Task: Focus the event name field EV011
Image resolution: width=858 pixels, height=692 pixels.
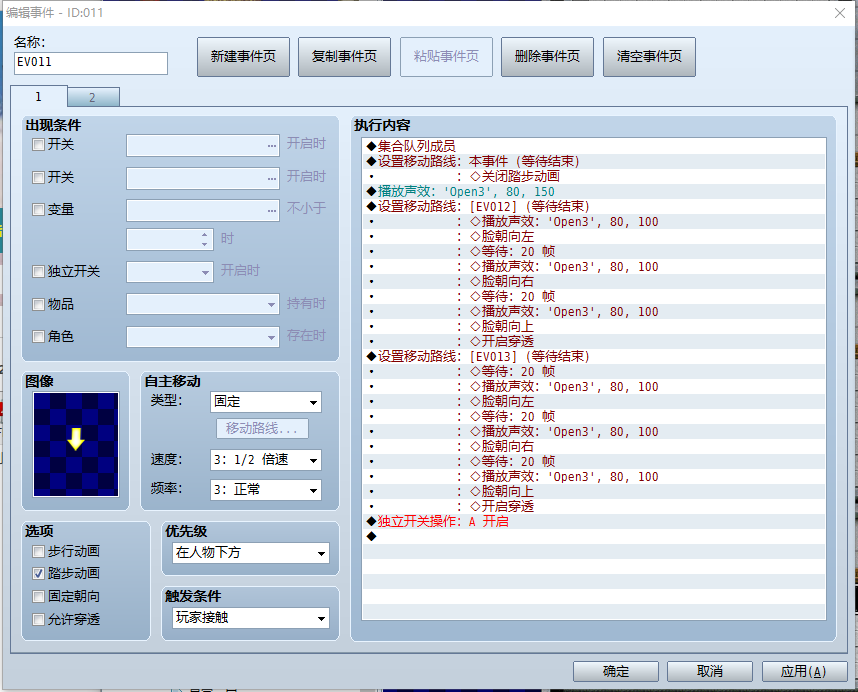Action: pyautogui.click(x=91, y=63)
